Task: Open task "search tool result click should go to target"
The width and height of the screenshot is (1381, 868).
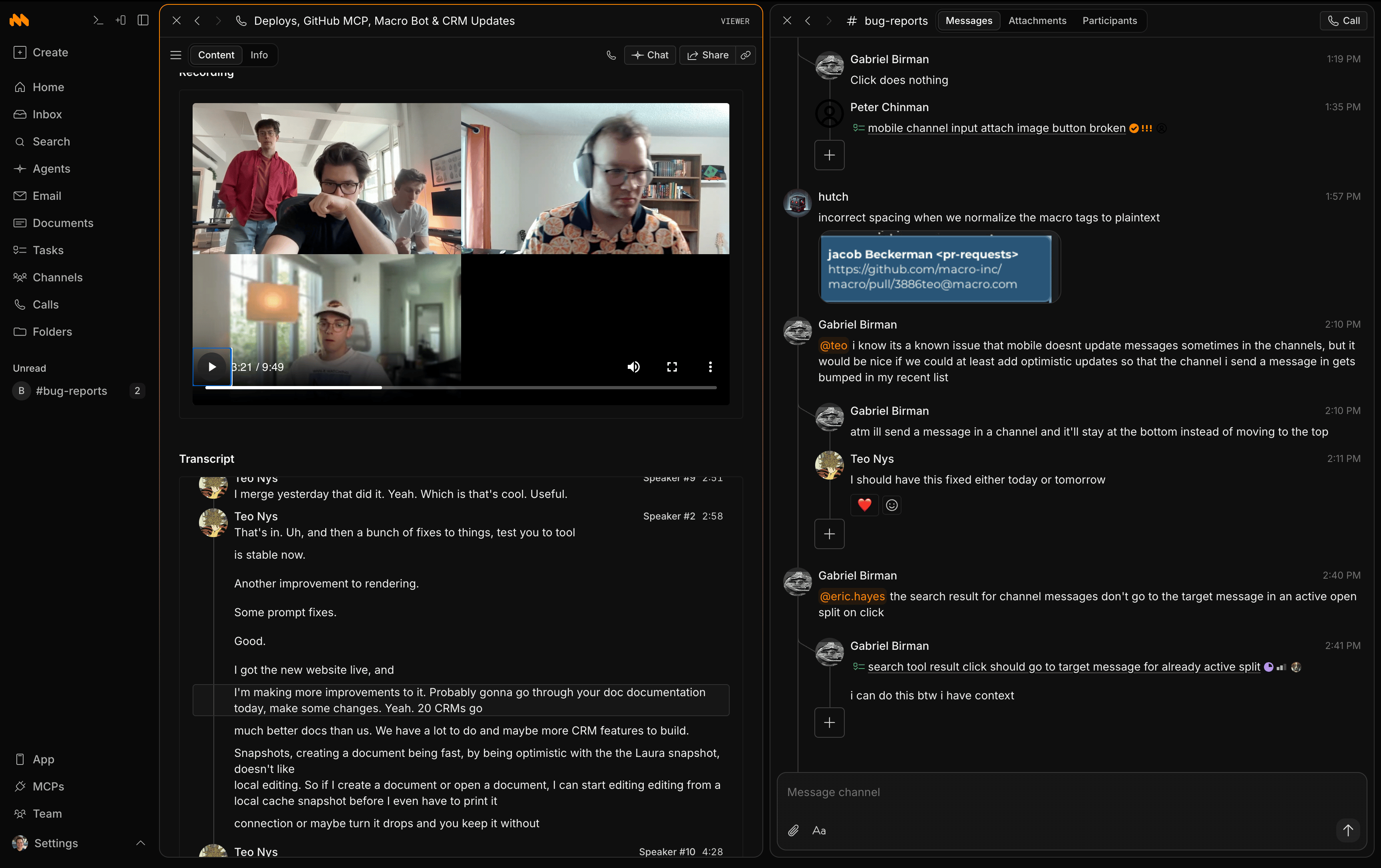Action: tap(1063, 667)
